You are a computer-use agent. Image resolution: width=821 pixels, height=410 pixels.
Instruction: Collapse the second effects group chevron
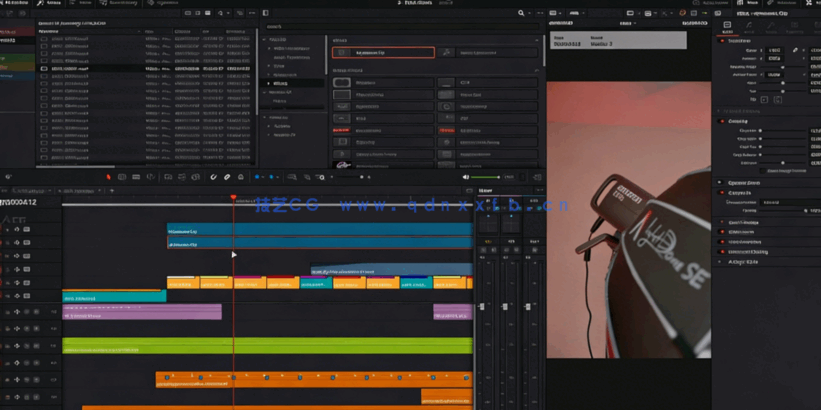click(537, 70)
